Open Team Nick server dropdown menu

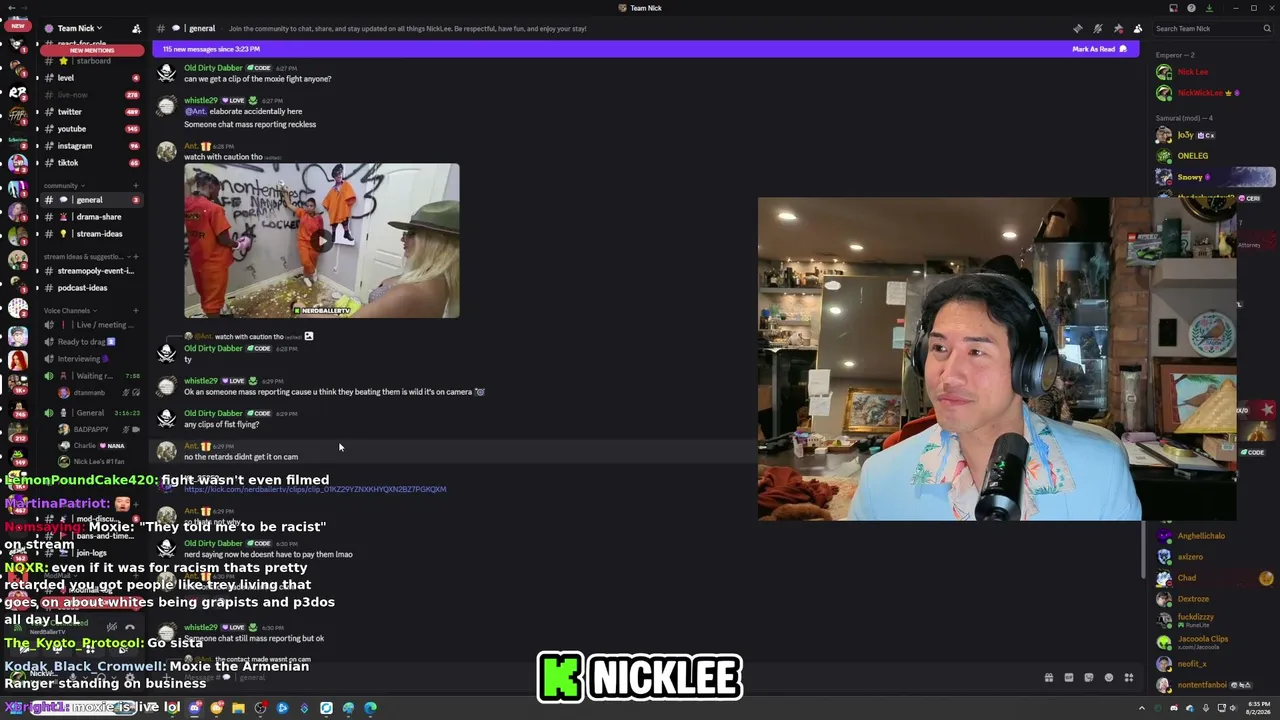click(80, 29)
